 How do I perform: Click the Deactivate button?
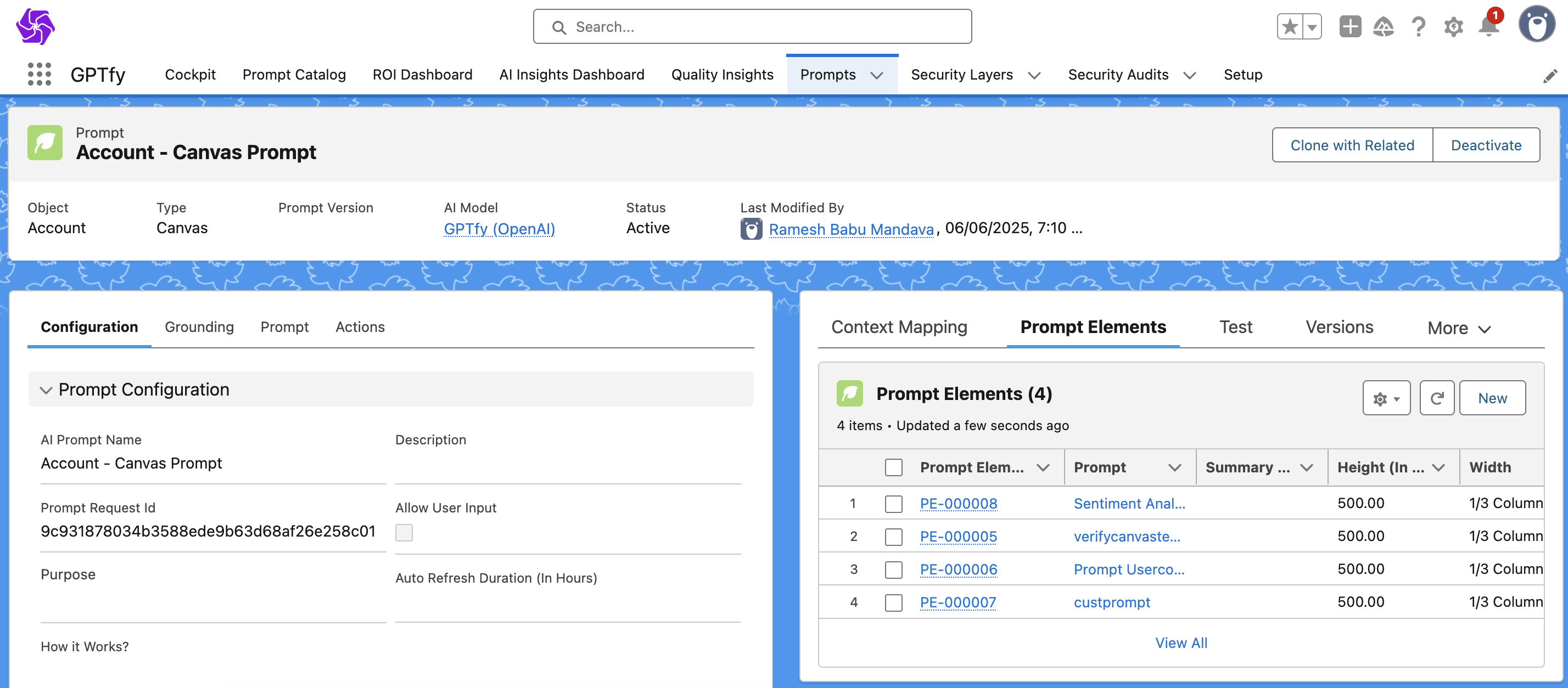click(x=1486, y=145)
